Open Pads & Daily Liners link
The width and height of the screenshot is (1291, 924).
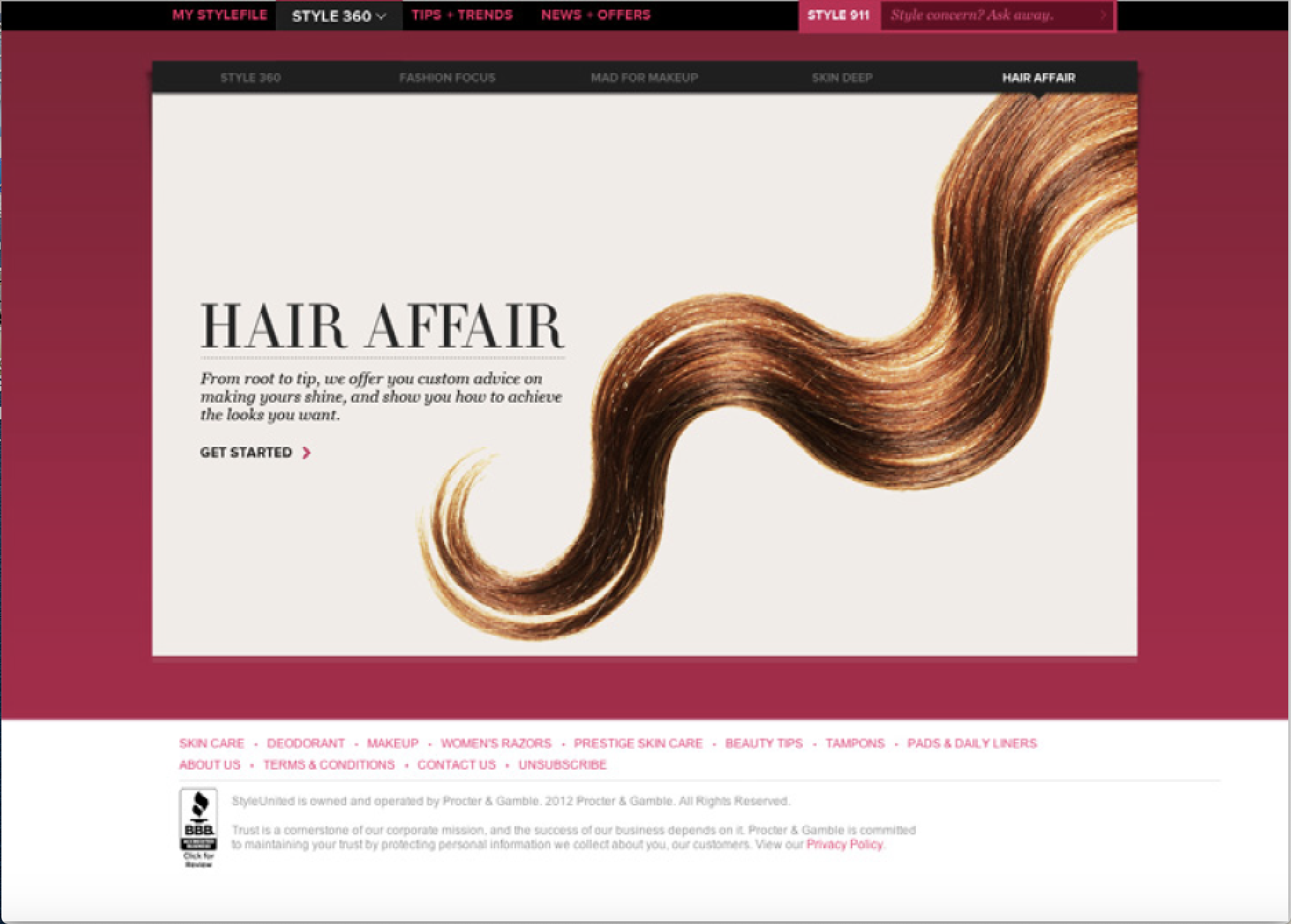point(972,743)
